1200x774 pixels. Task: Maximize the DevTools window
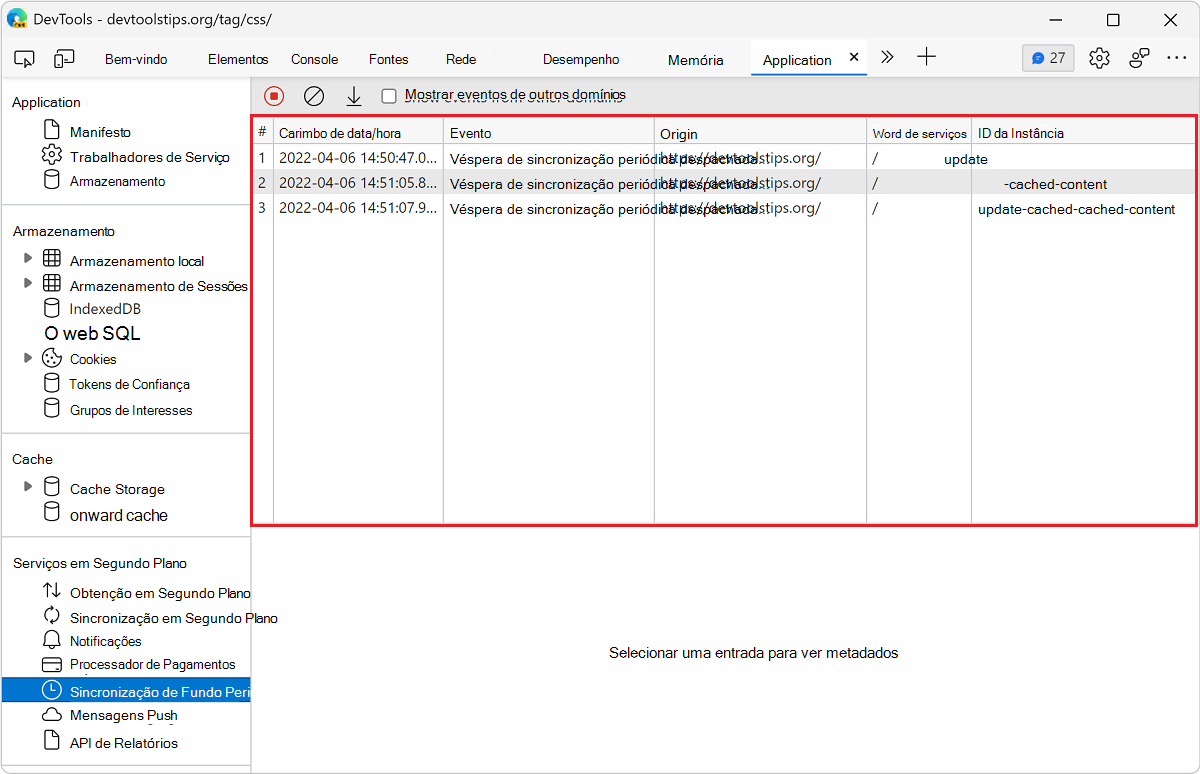(1113, 19)
